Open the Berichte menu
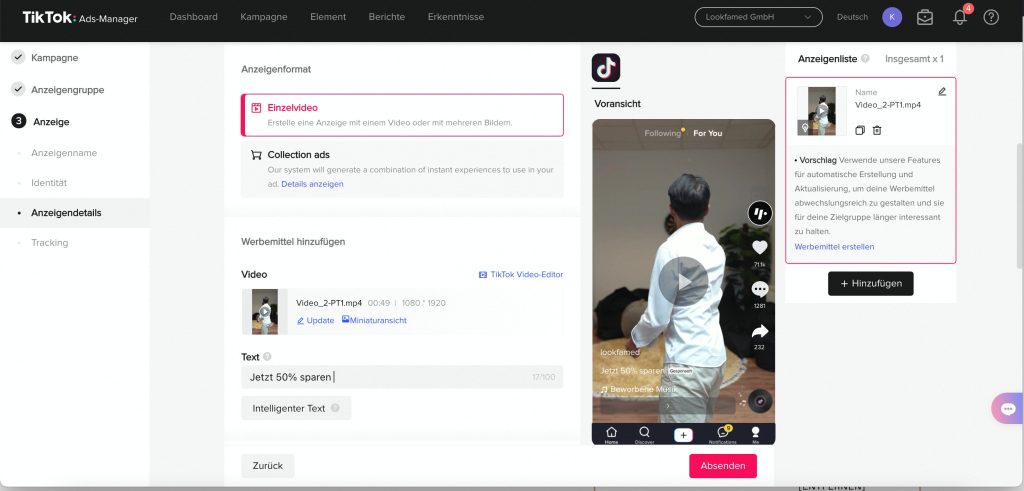The image size is (1024, 491). tap(387, 17)
